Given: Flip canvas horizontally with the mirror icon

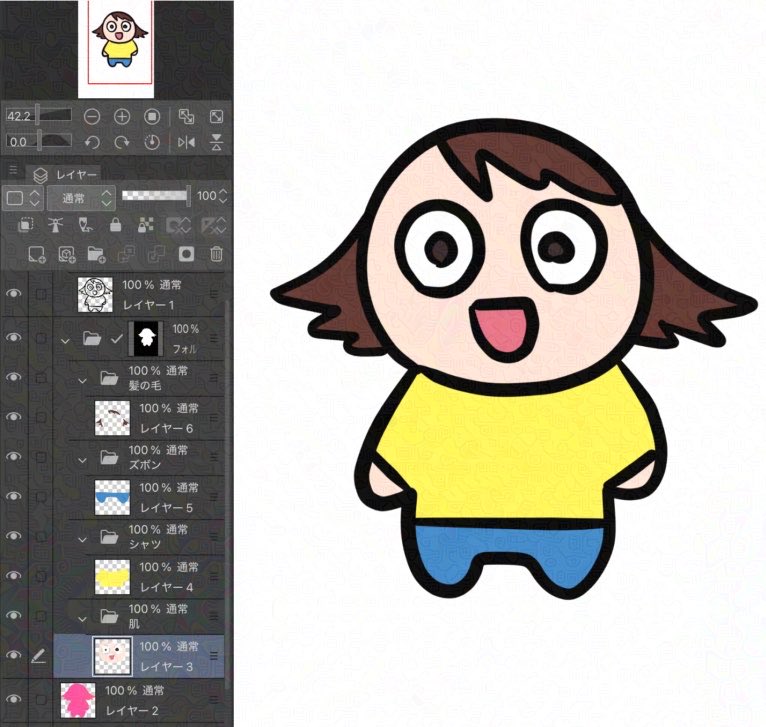Looking at the screenshot, I should point(186,142).
